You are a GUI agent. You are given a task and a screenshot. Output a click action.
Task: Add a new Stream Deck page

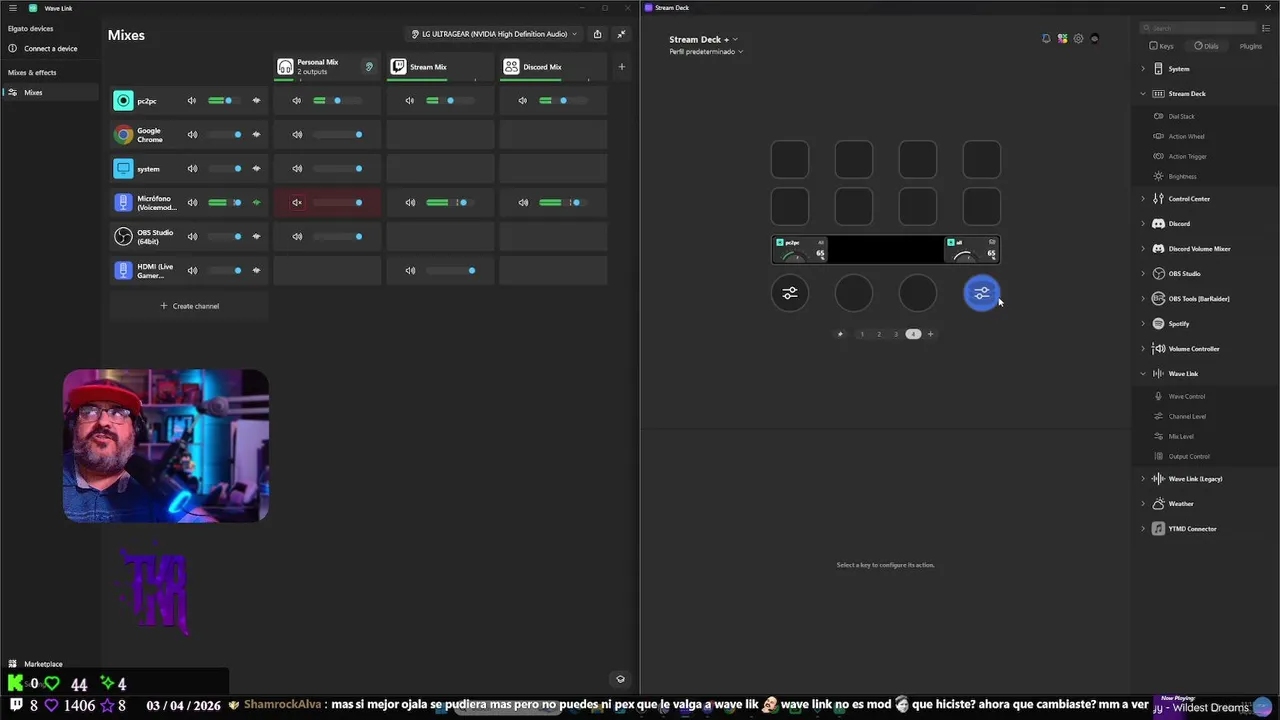click(x=930, y=334)
